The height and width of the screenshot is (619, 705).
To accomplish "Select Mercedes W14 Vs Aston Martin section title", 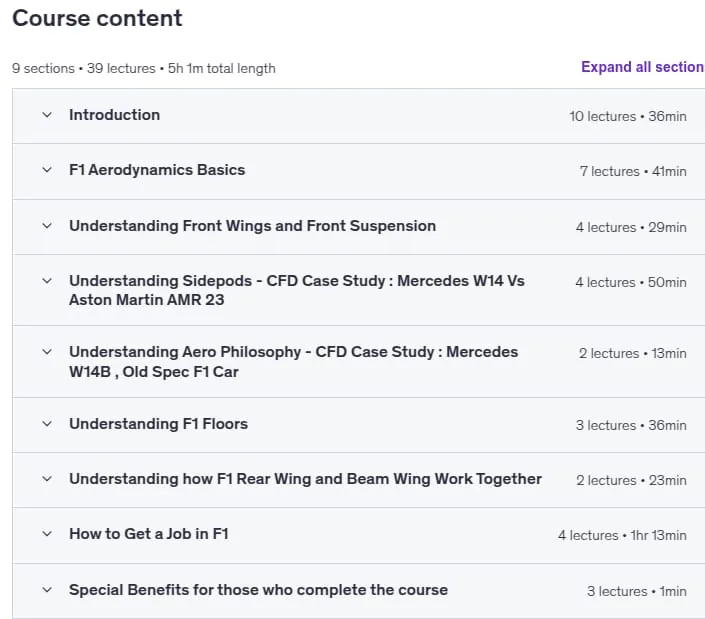I will 297,290.
